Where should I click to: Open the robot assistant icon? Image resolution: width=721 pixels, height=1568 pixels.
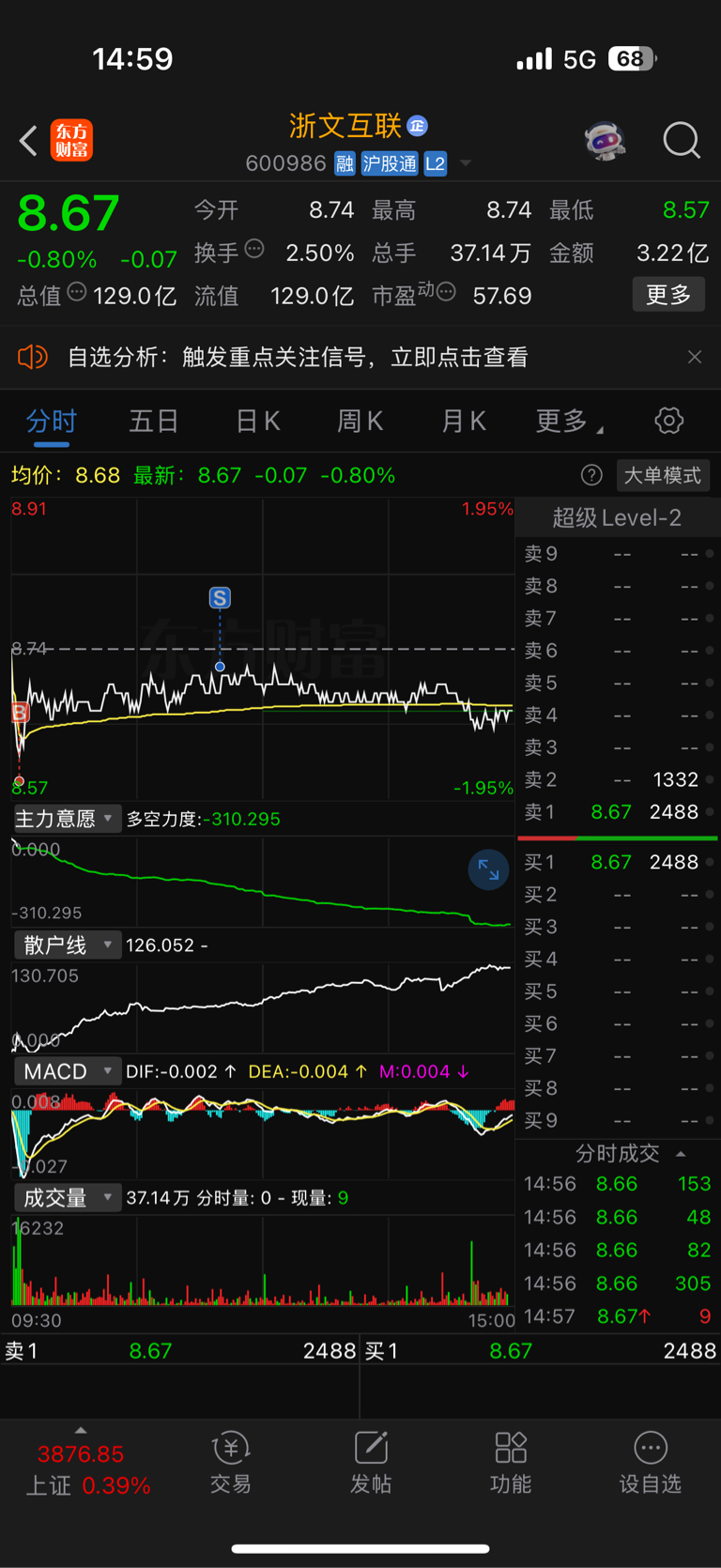(x=605, y=141)
